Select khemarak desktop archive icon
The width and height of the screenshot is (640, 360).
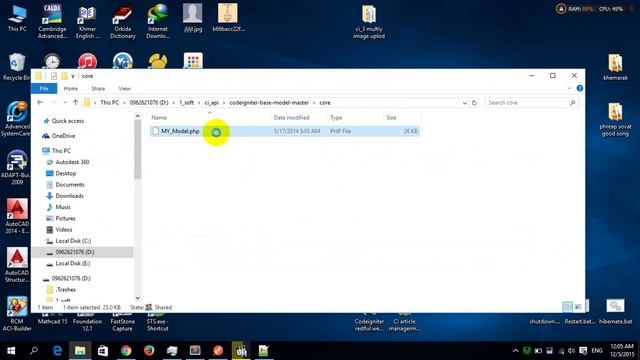point(616,67)
